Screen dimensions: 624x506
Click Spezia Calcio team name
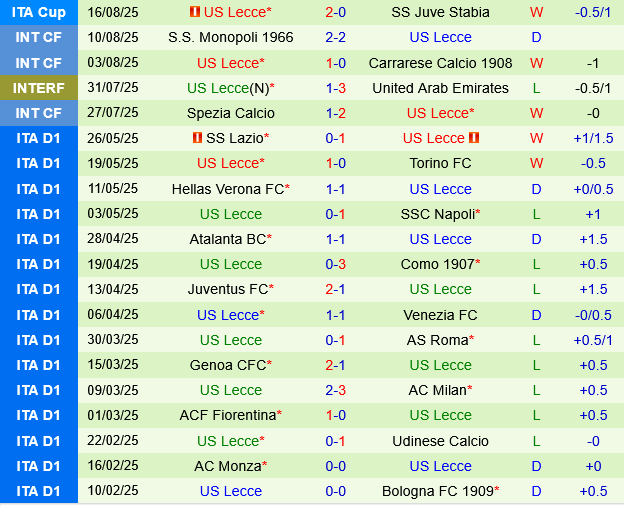click(230, 113)
